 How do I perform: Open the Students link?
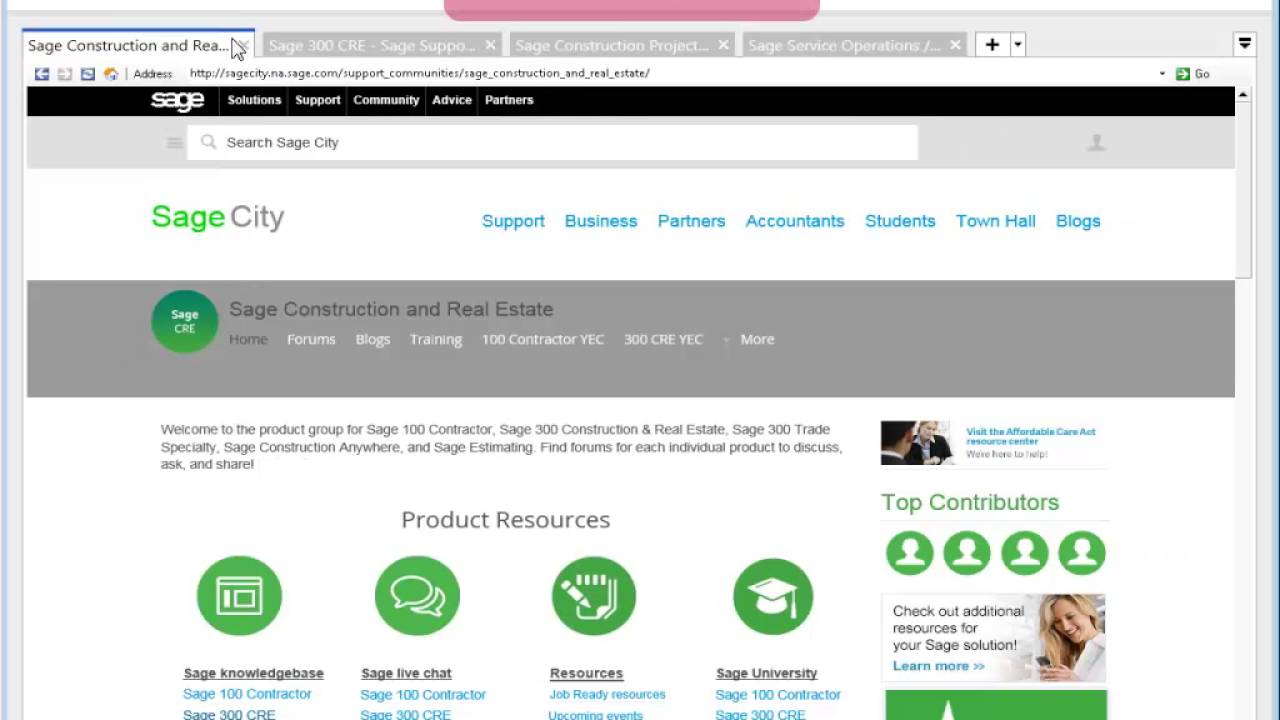pyautogui.click(x=900, y=221)
